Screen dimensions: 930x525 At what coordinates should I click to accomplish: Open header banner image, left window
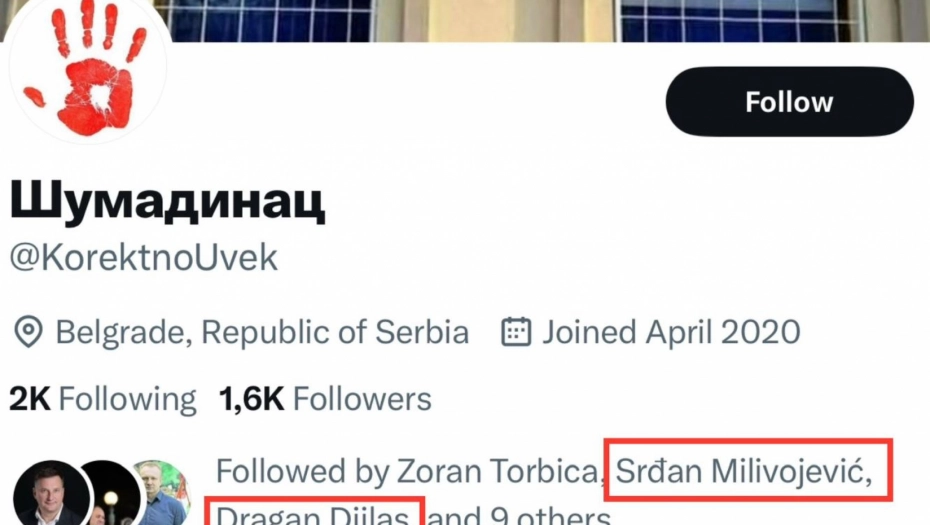[270, 19]
